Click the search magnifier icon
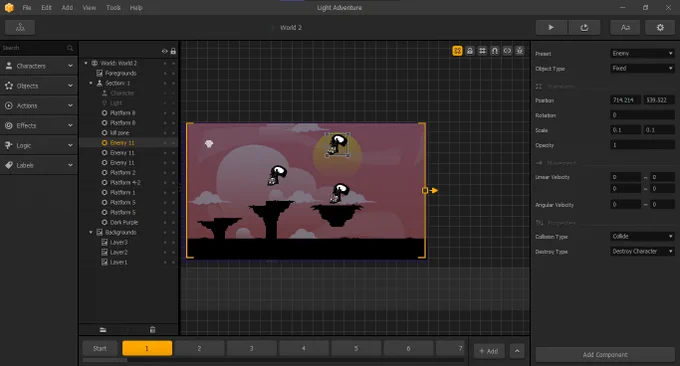The height and width of the screenshot is (366, 680). point(70,48)
